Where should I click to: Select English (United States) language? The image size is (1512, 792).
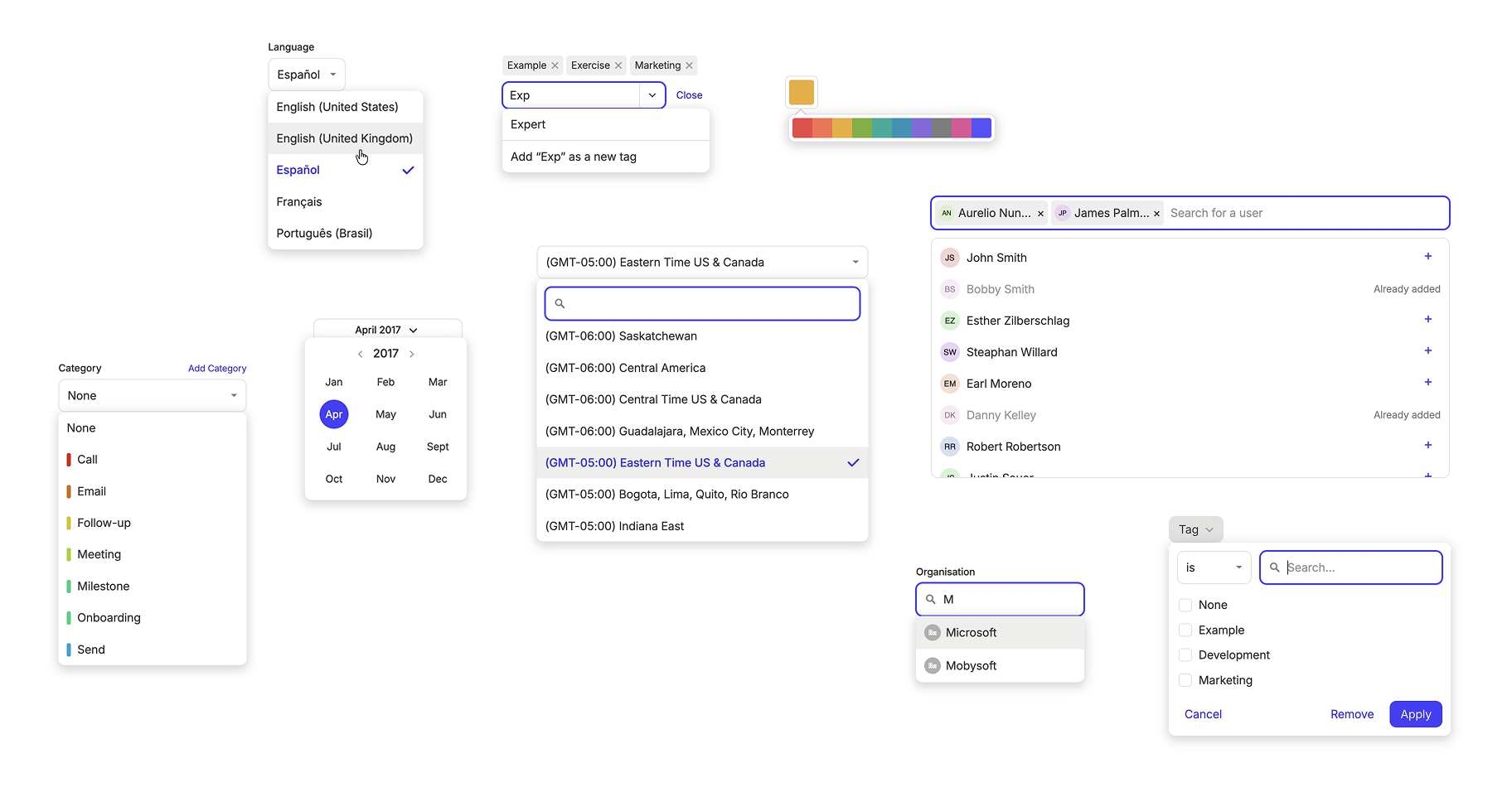(x=346, y=107)
